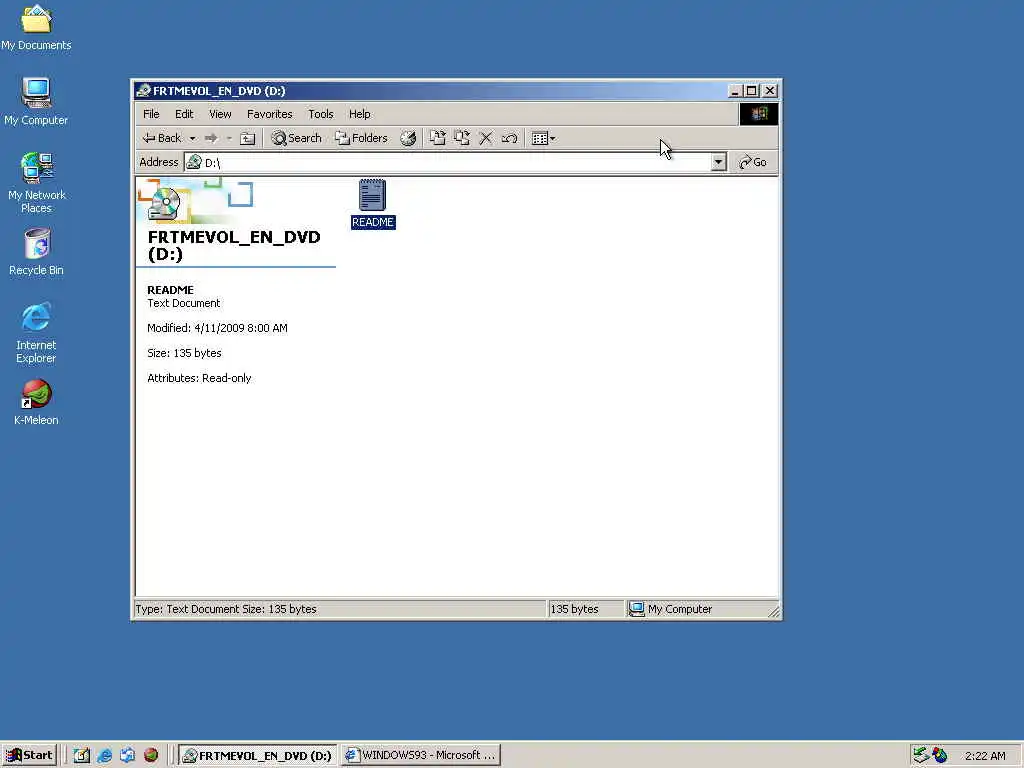
Task: Maximize the FRTMEVOL_EN_DVD window
Action: point(752,91)
